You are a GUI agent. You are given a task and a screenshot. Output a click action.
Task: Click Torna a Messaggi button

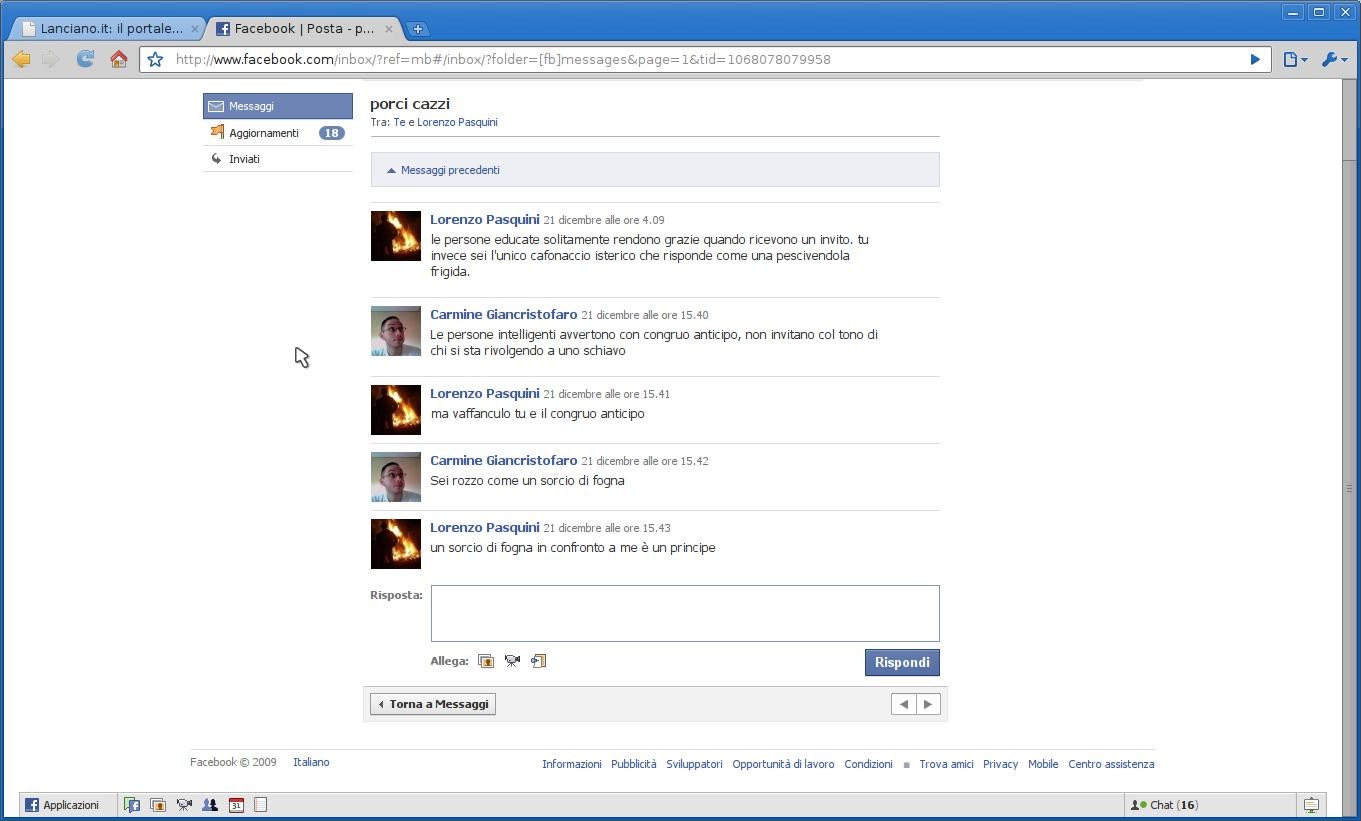433,704
